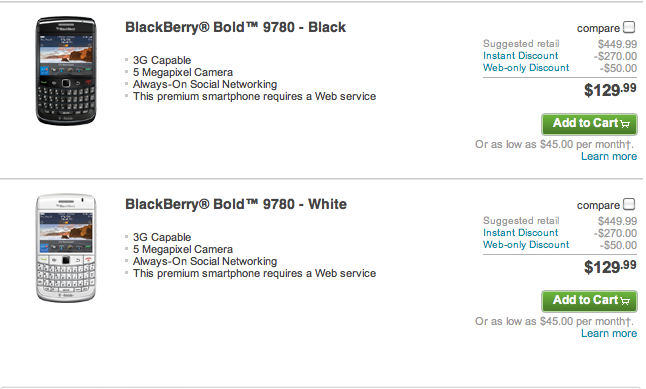The height and width of the screenshot is (389, 646).
Task: Add the black BlackBerry Bold to cart
Action: coord(589,124)
